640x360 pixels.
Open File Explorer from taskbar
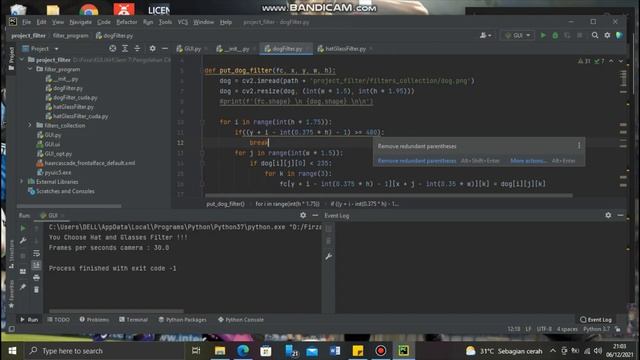(220, 351)
